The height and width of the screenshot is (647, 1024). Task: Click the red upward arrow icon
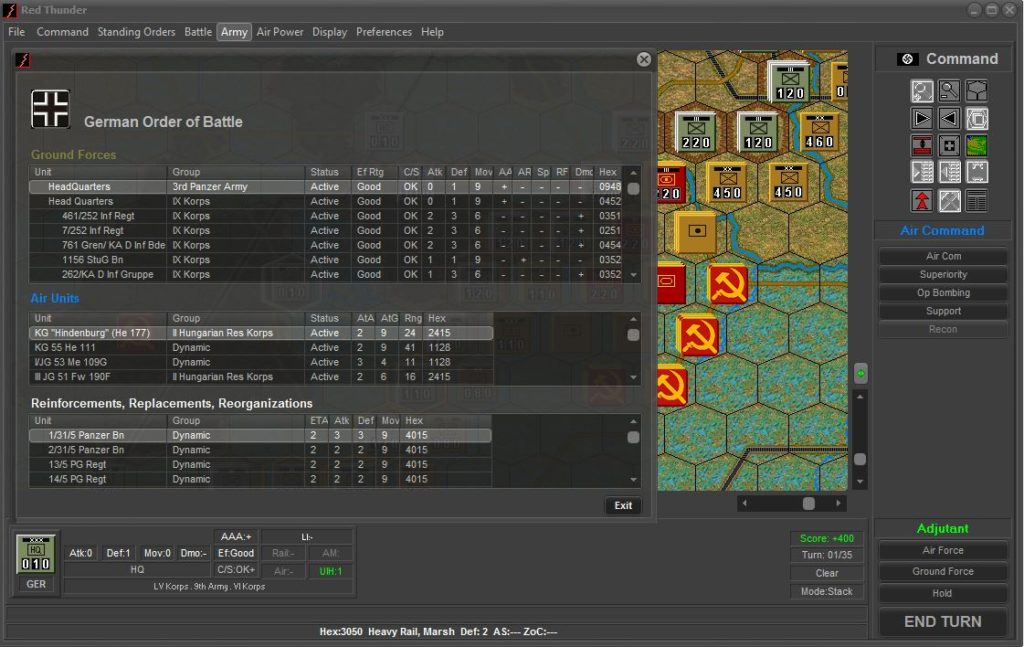(x=922, y=200)
